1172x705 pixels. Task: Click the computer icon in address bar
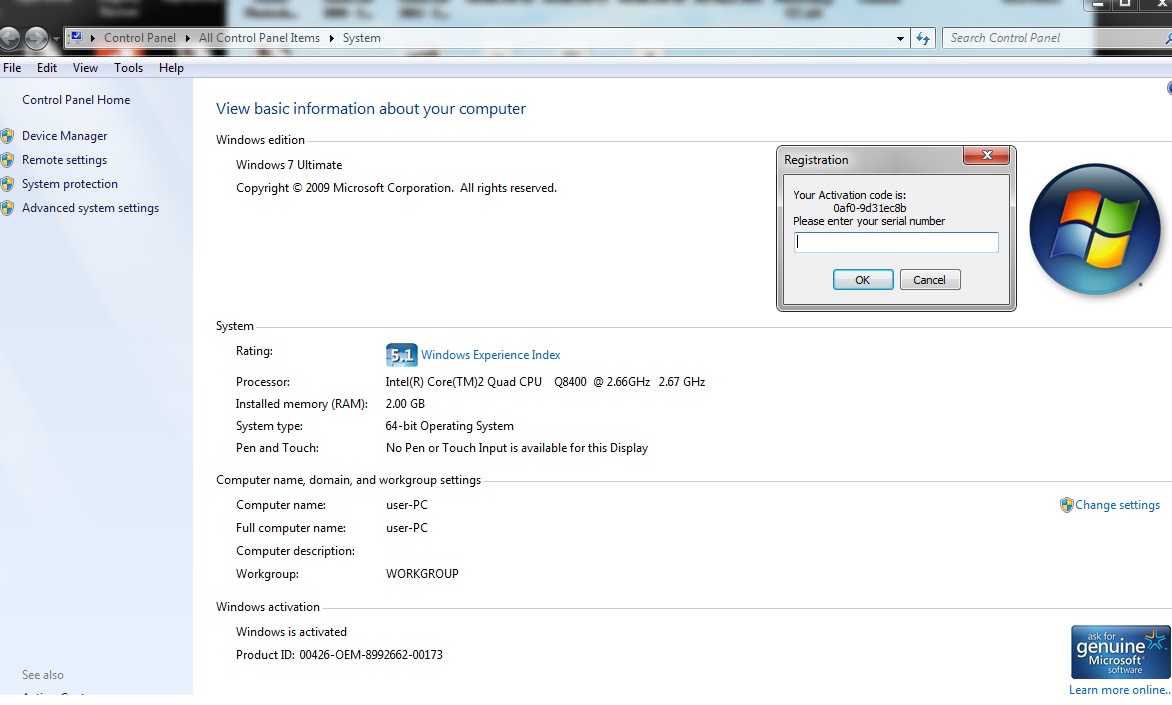[76, 37]
